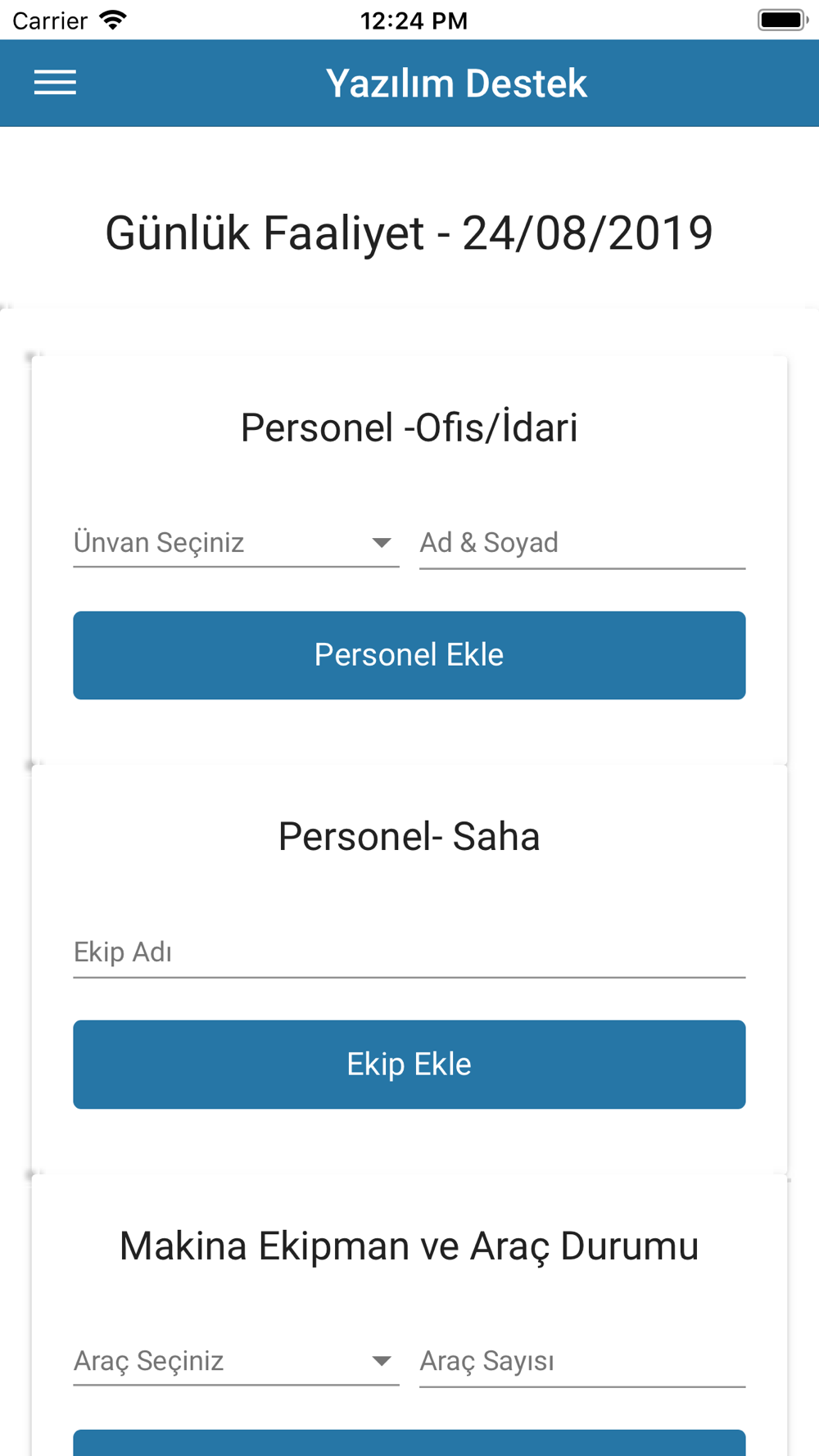Tap the 12:24 PM clock in status bar

click(x=414, y=20)
